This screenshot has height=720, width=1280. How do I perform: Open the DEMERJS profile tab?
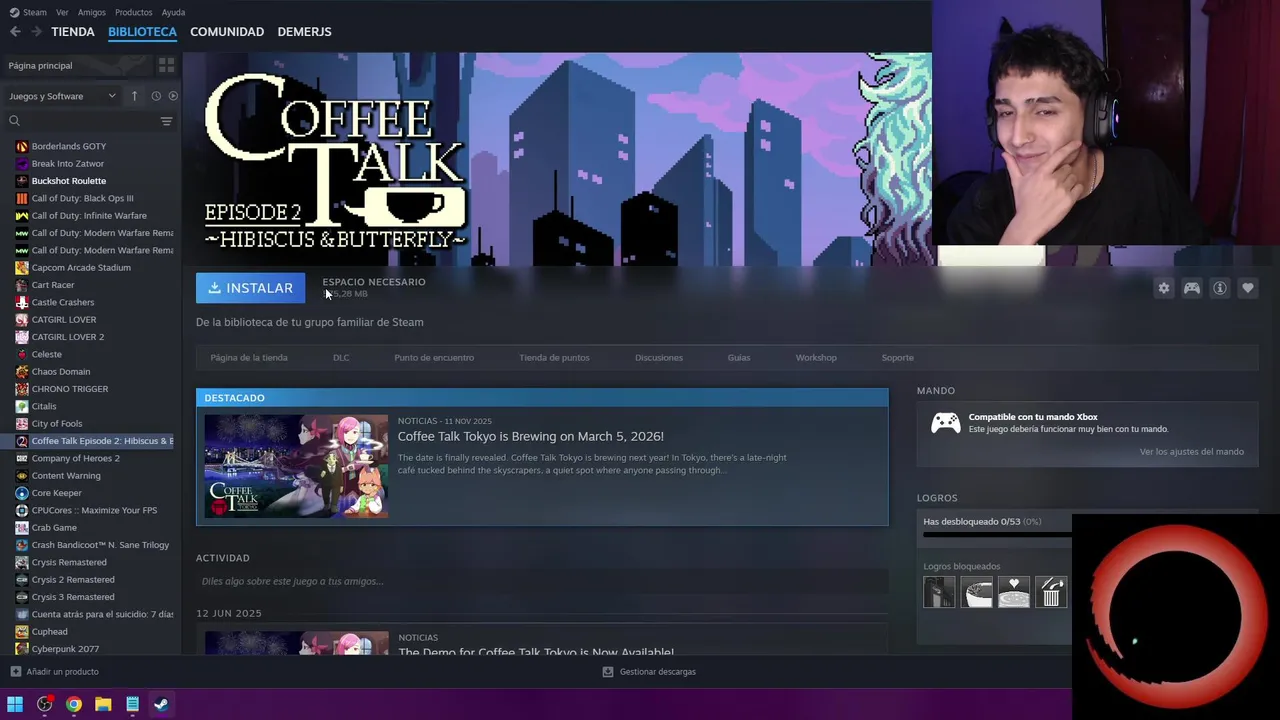point(304,32)
